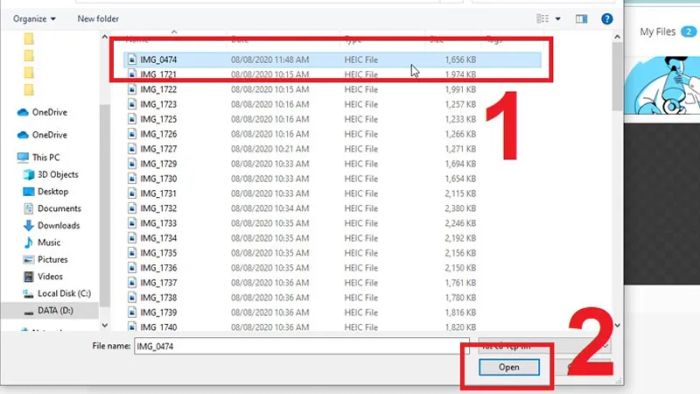
Task: Select file IMG_1722
Action: 332,89
